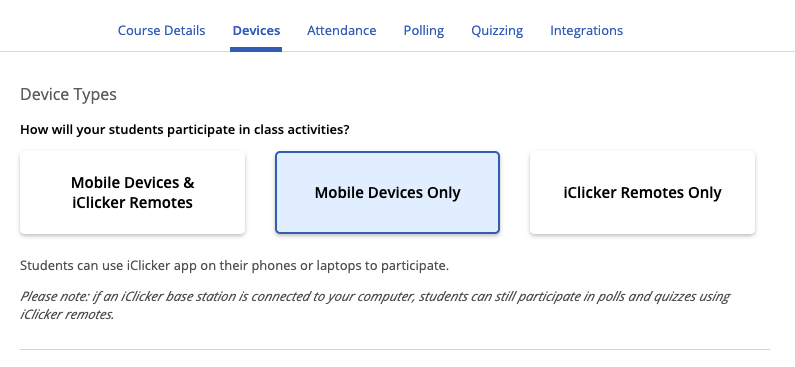Click the divider line below the note
This screenshot has width=795, height=367.
coord(395,349)
